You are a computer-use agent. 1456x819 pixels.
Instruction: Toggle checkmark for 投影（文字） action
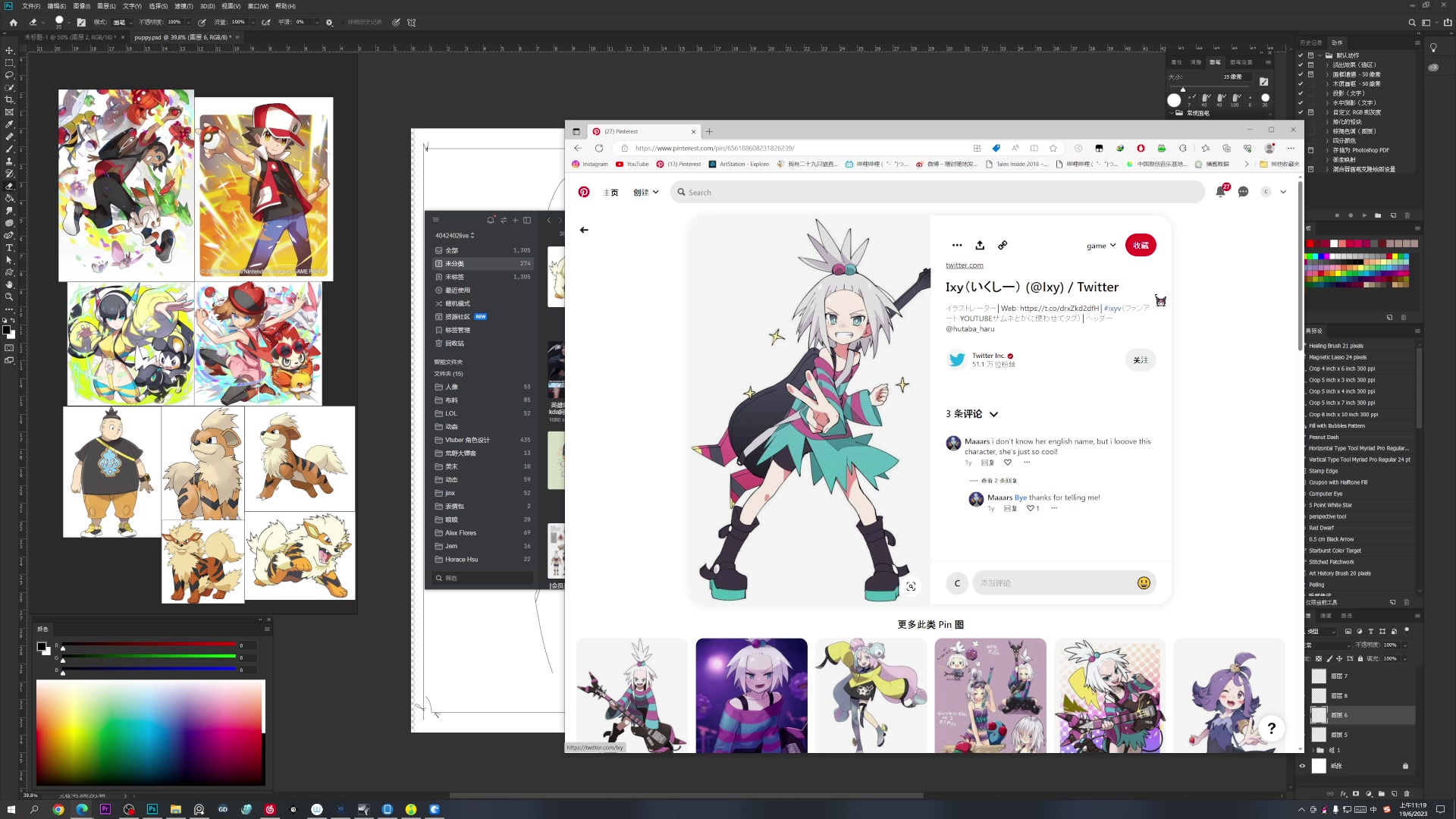(1301, 93)
